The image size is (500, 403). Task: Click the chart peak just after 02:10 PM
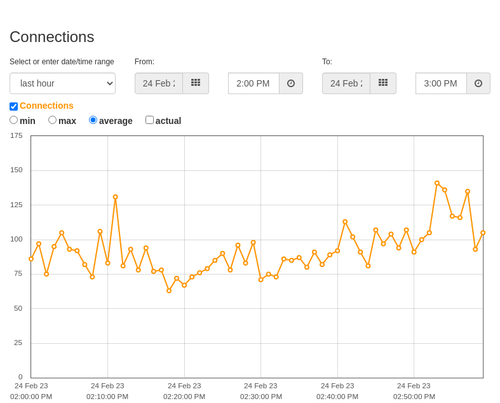115,197
